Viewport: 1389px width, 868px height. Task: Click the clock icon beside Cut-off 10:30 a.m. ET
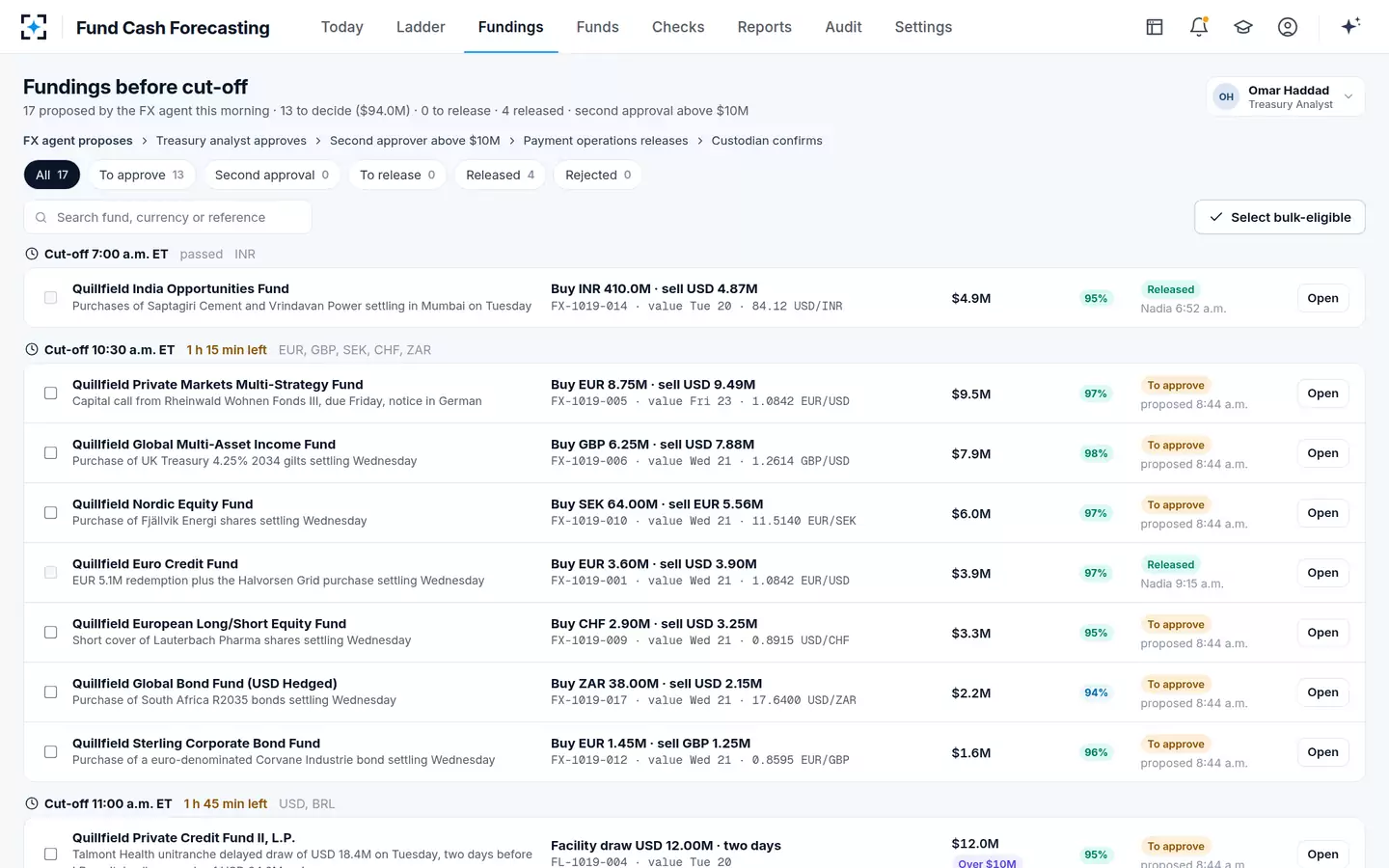coord(32,350)
